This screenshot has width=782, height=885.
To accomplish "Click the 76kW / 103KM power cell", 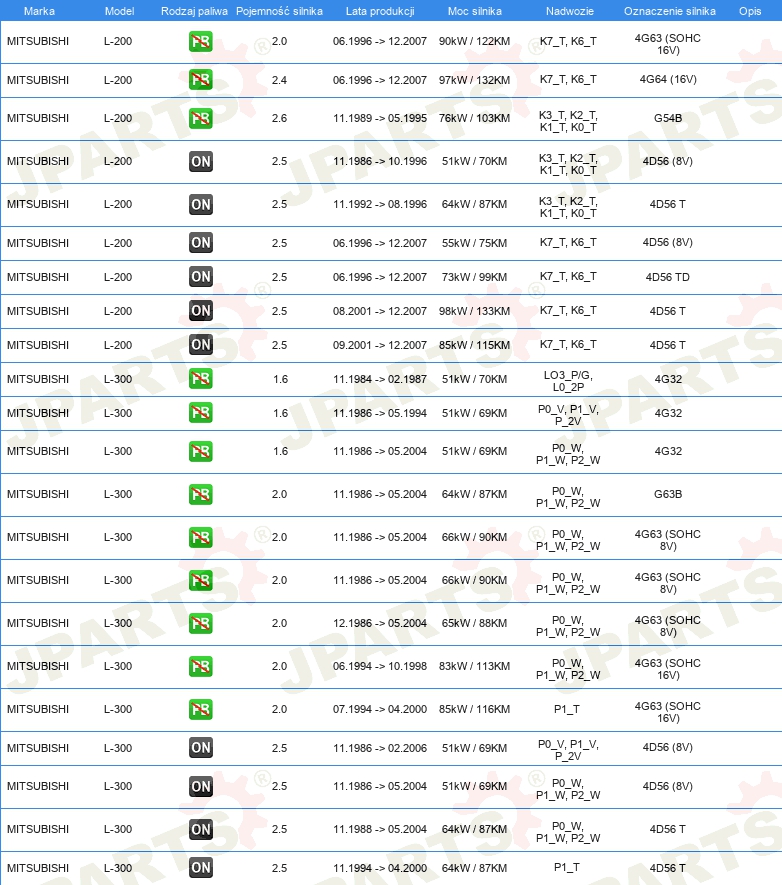I will coord(475,118).
